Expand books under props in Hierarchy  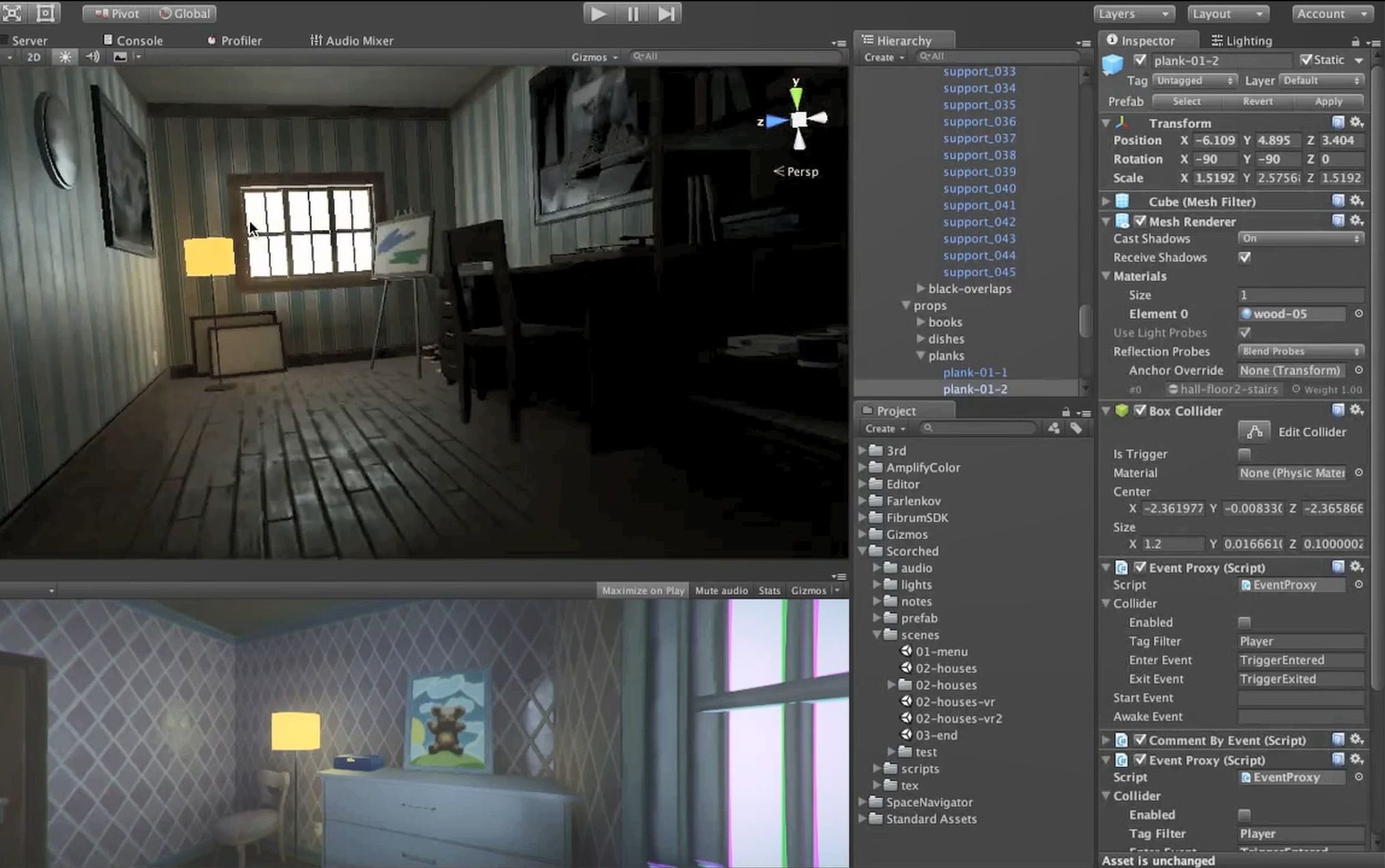tap(920, 322)
